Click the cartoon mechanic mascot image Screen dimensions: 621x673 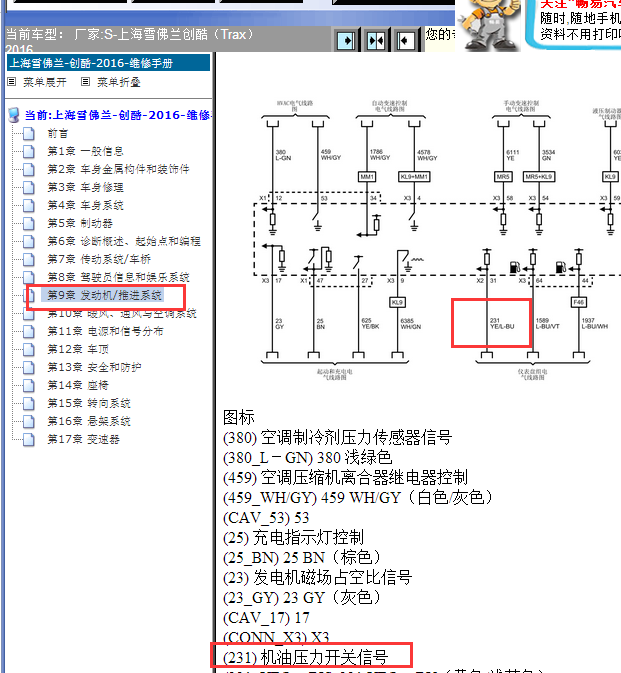pos(489,25)
